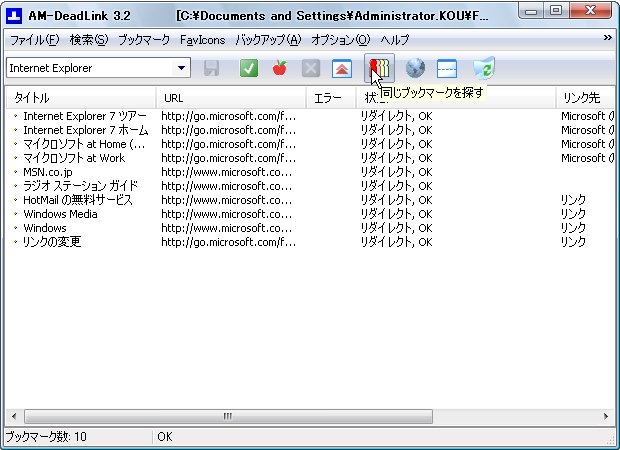Select the マイクロソフト at Work bookmark

[74, 158]
